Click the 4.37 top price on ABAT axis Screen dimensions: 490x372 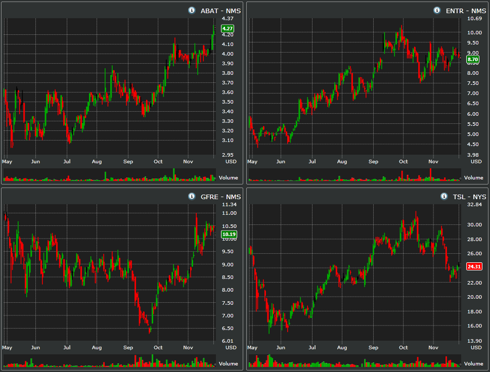click(228, 18)
